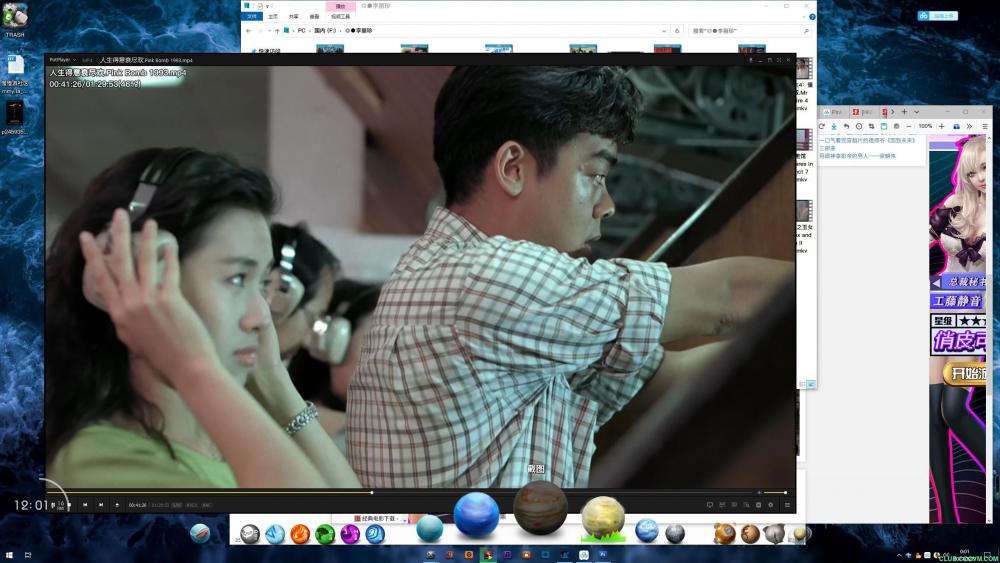Click the brown Jupiter planet dock icon
The image size is (1000, 563).
pyautogui.click(x=540, y=508)
